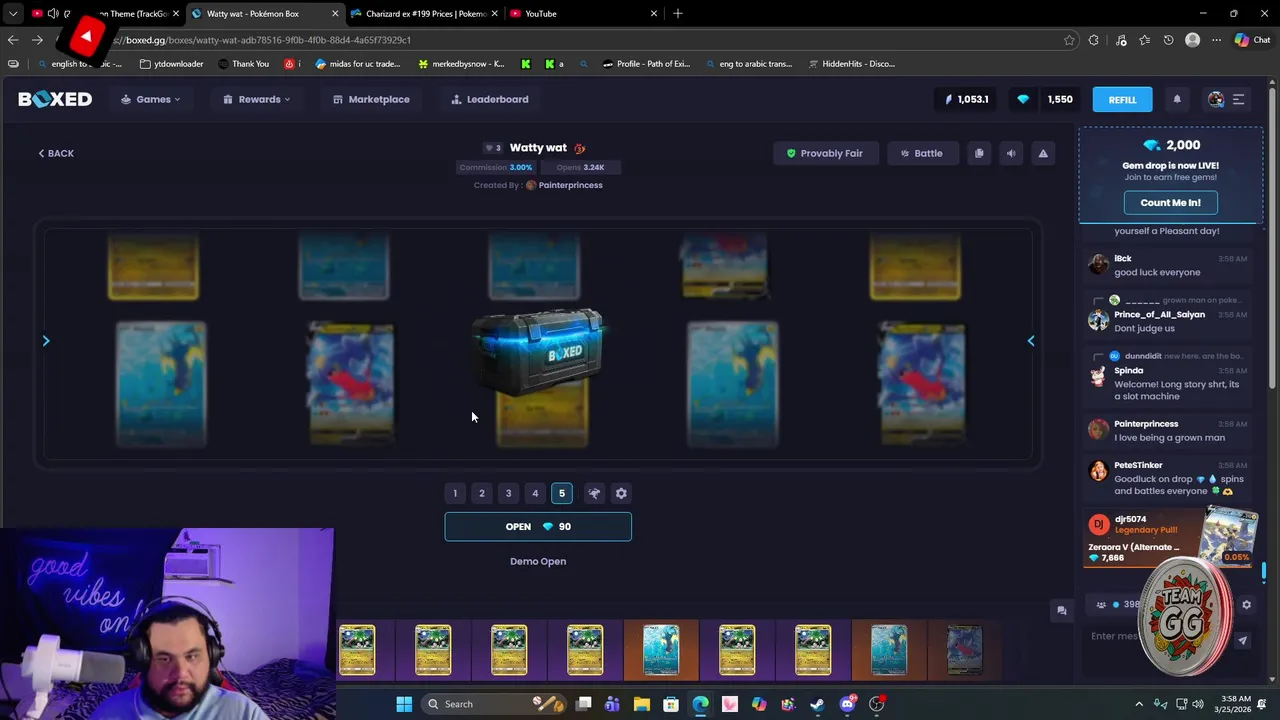Show hidden system tray icons
The image size is (1280, 720).
[x=1138, y=704]
